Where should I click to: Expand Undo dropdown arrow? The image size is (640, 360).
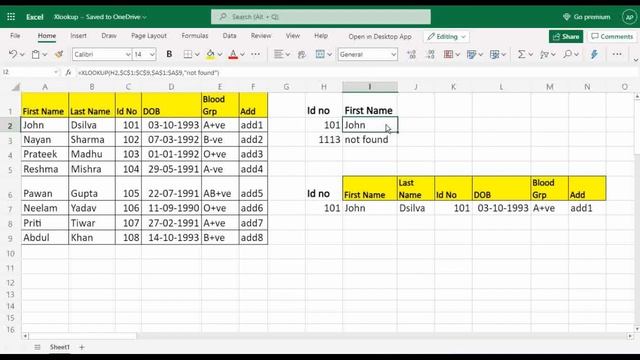tap(22, 55)
